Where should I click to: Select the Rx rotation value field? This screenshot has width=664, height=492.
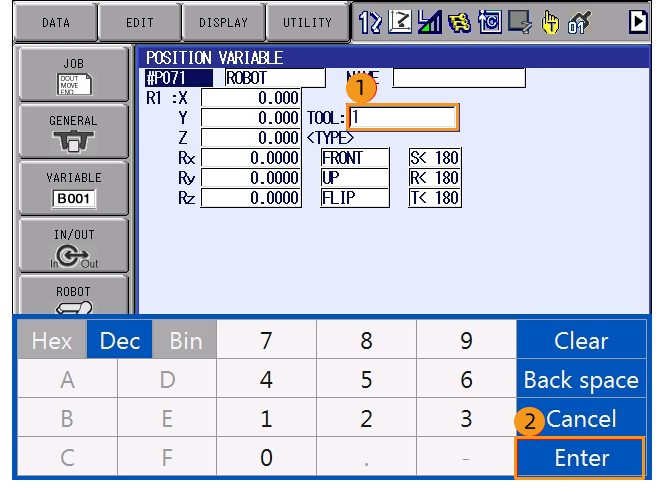click(x=251, y=158)
